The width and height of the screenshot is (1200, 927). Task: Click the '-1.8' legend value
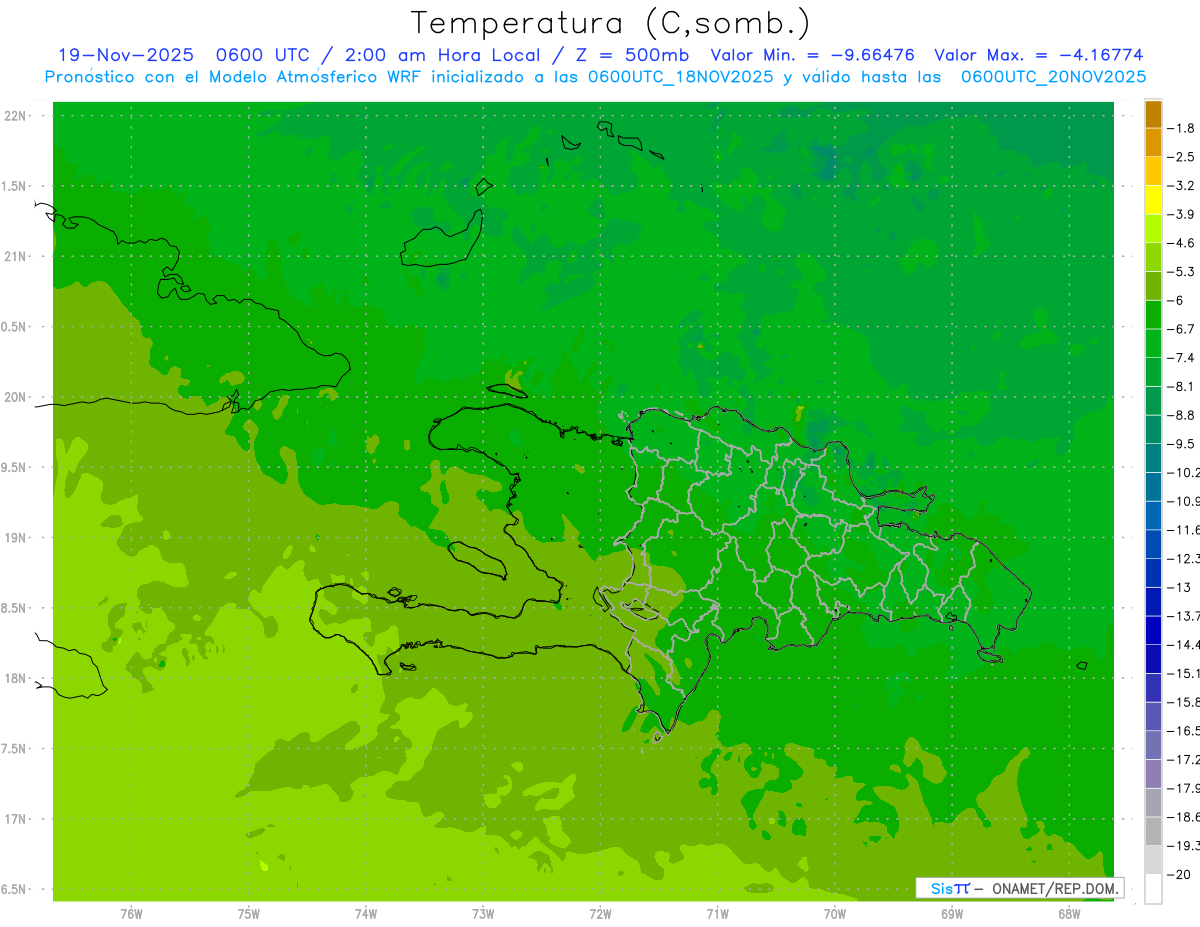tap(1181, 128)
